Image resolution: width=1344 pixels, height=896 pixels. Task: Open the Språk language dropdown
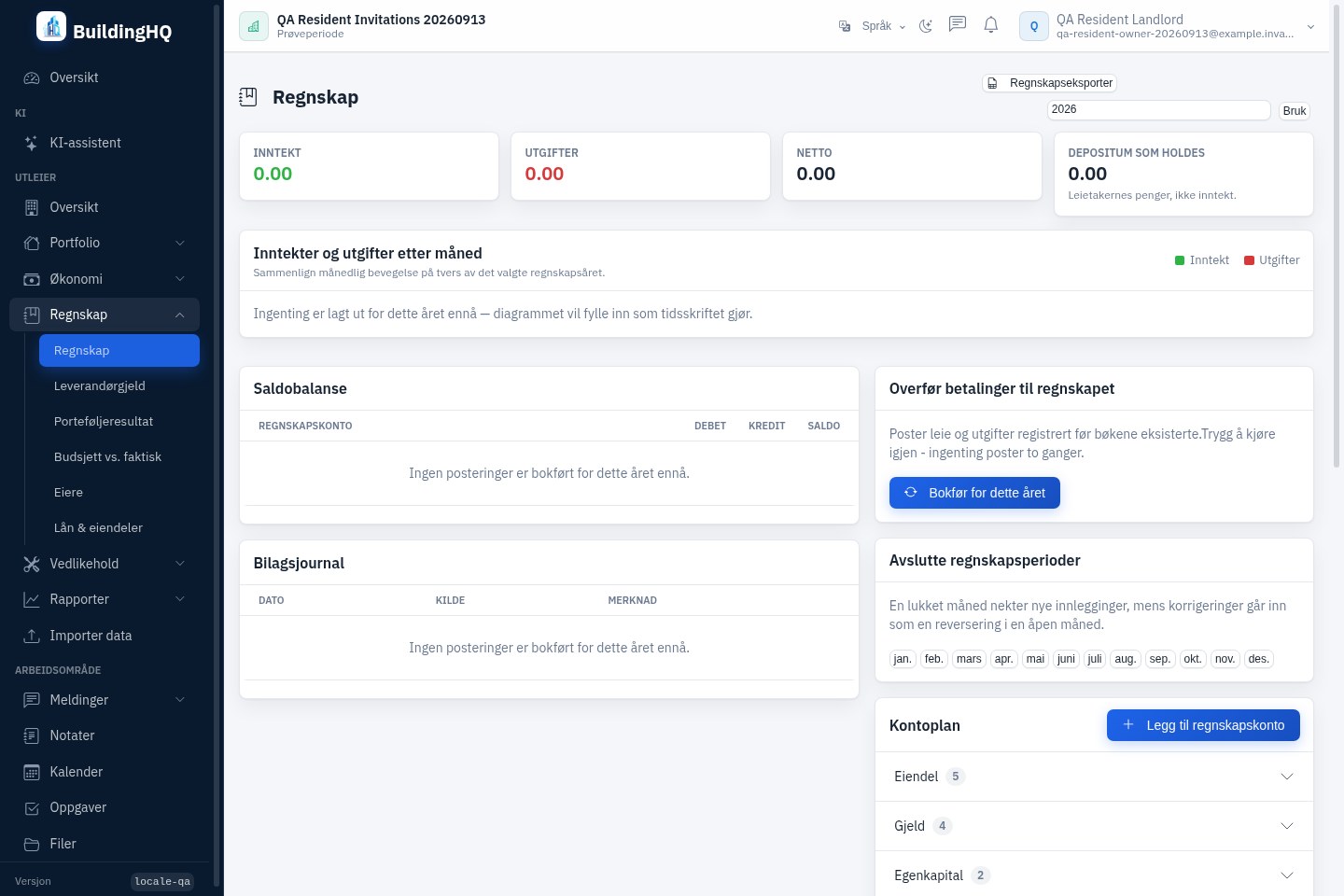pos(873,26)
